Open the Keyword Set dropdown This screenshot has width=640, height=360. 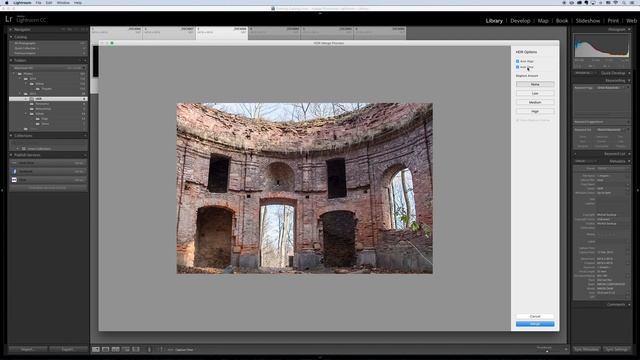(x=610, y=130)
